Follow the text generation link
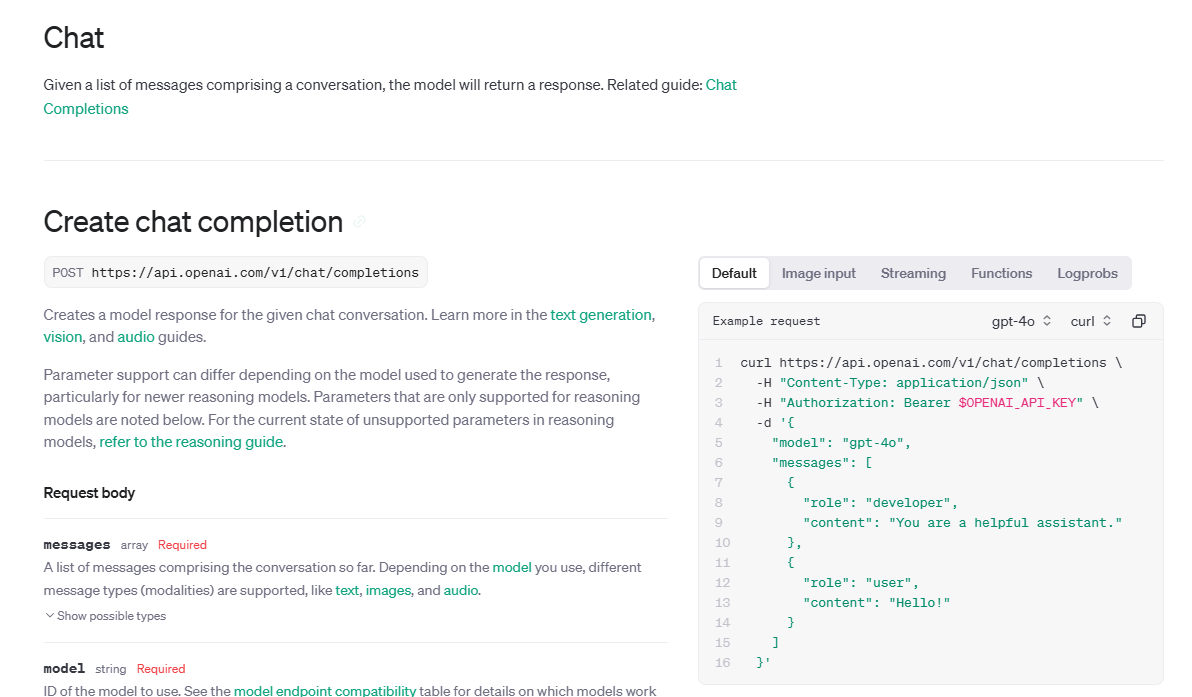Viewport: 1192px width, 697px height. tap(601, 315)
